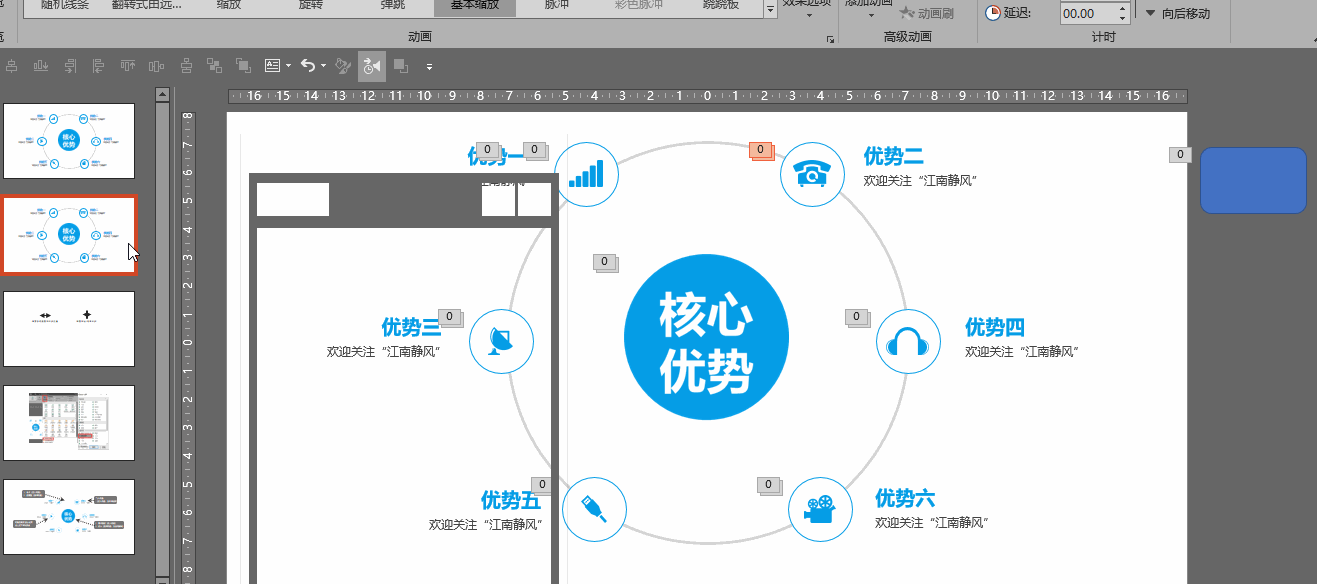Viewport: 1317px width, 584px height.
Task: Open Customize Quick Access Toolbar dropdown
Action: 429,66
